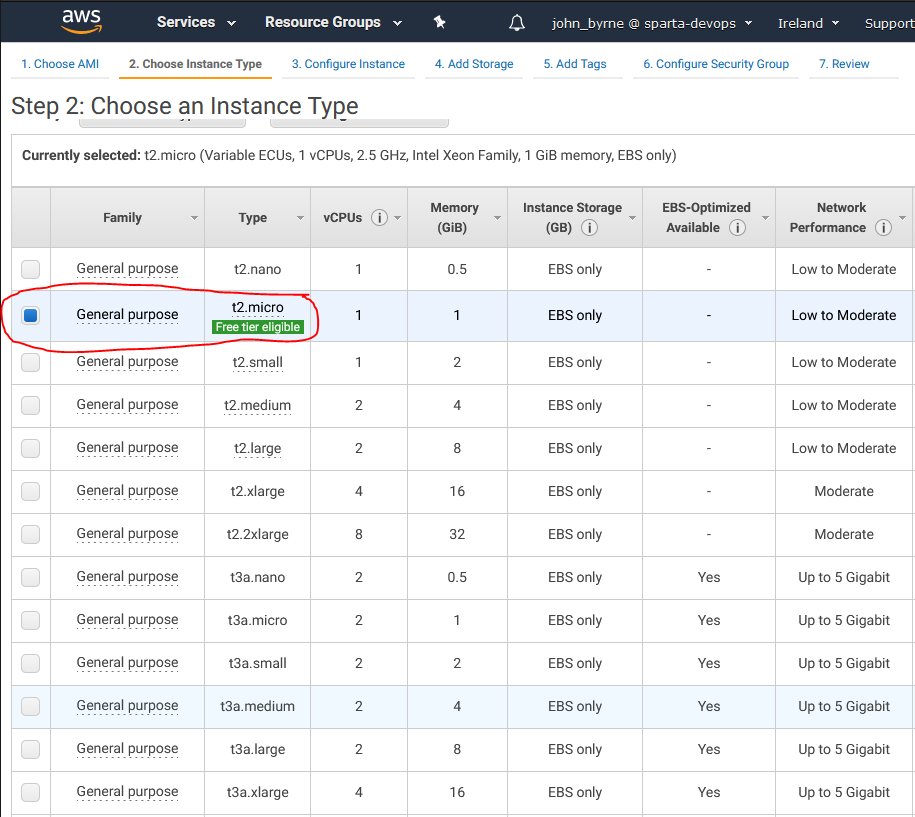
Task: Open the Family column filter arrow
Action: point(194,218)
